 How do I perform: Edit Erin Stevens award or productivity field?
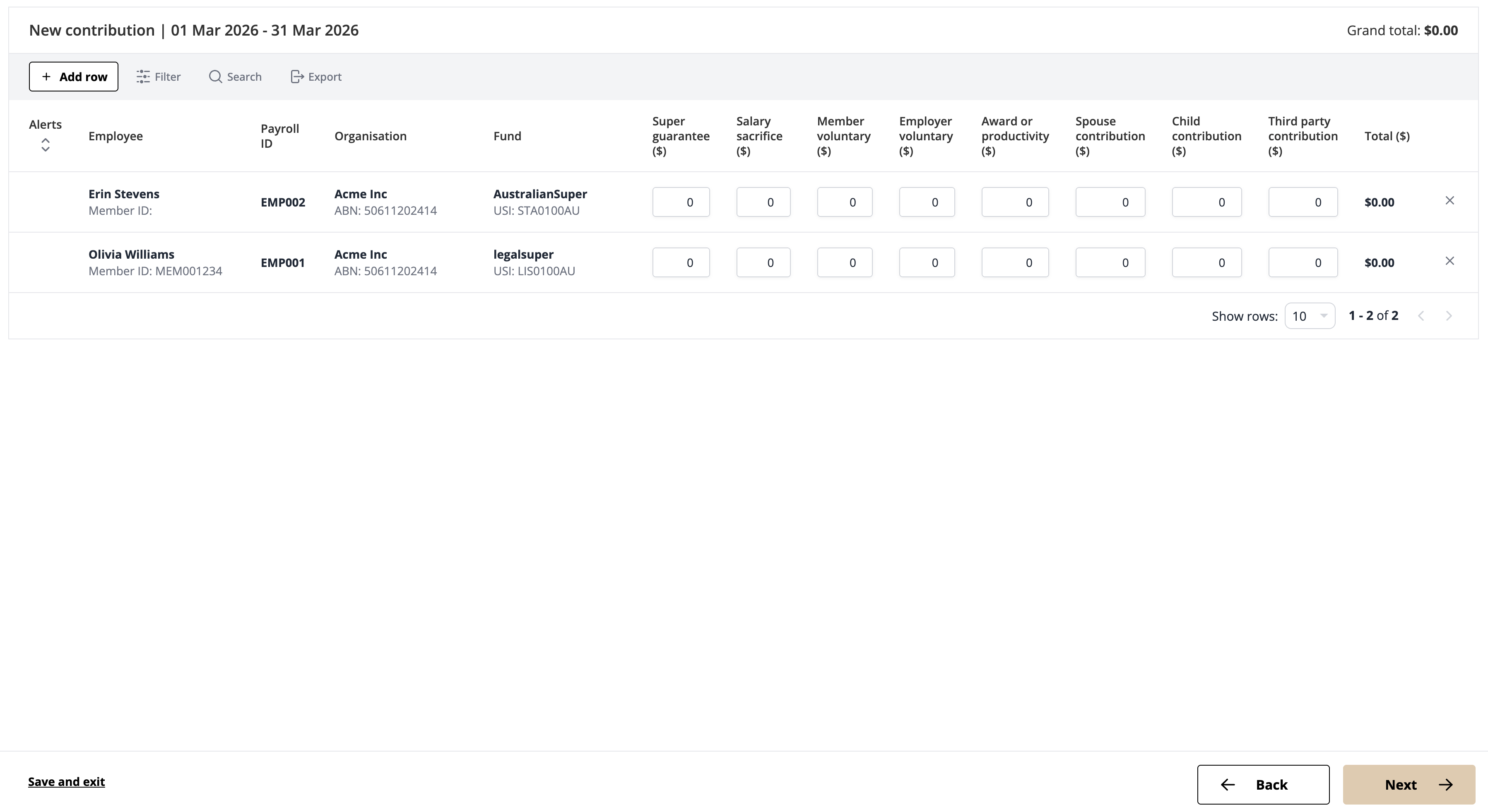[1015, 202]
